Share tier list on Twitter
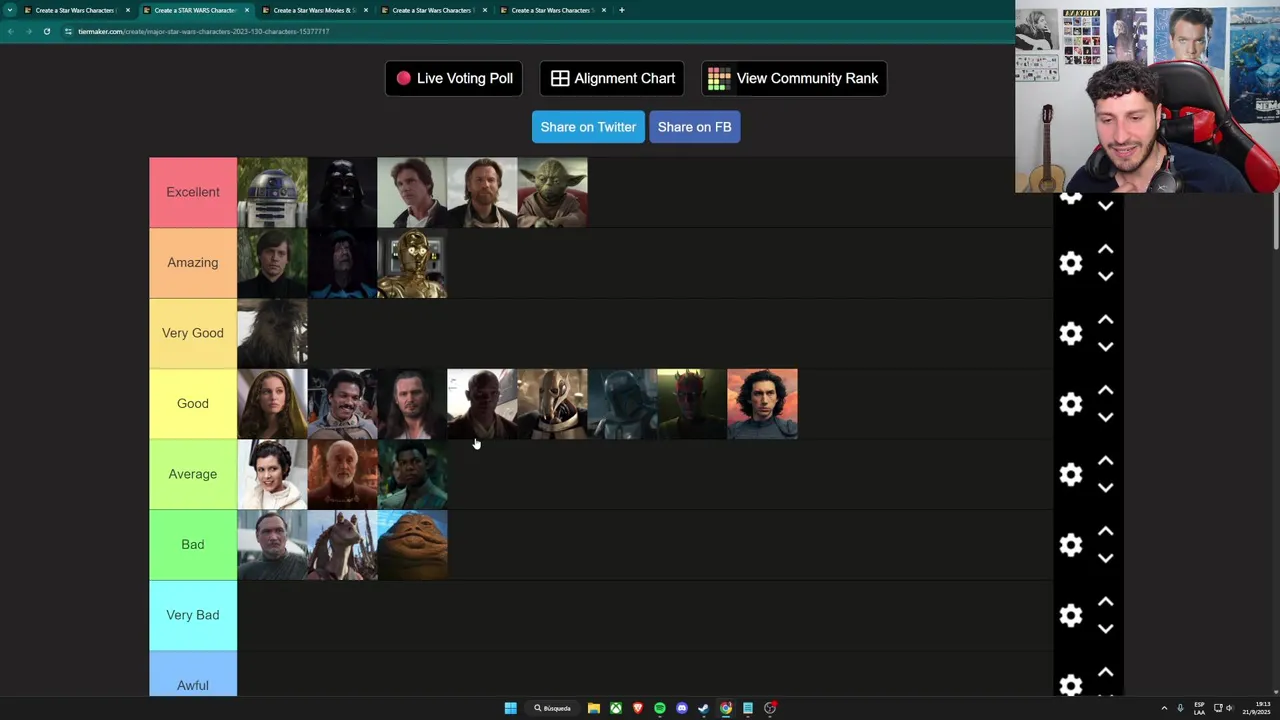This screenshot has height=720, width=1280. coord(588,127)
